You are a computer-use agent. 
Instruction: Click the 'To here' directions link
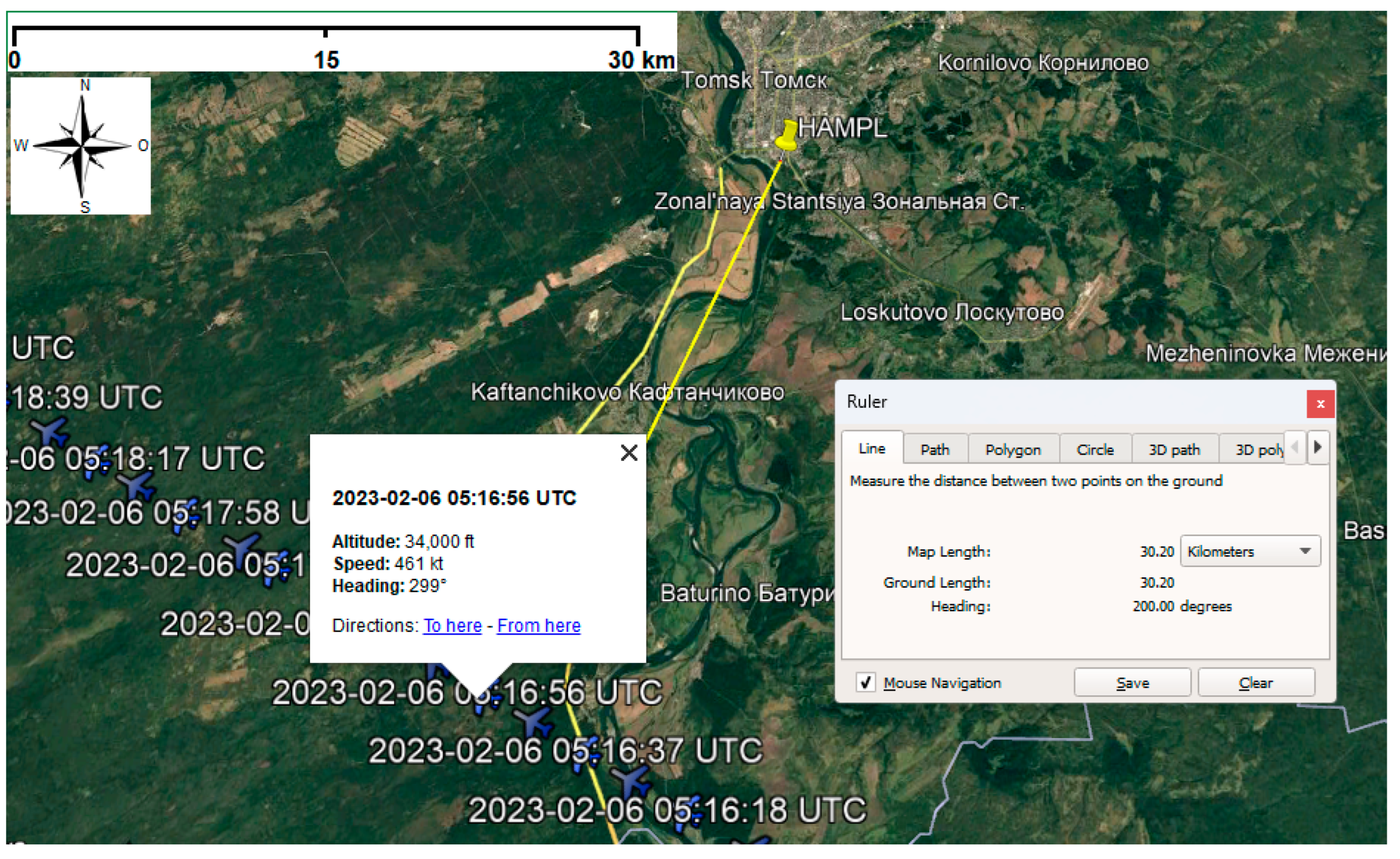click(x=452, y=625)
